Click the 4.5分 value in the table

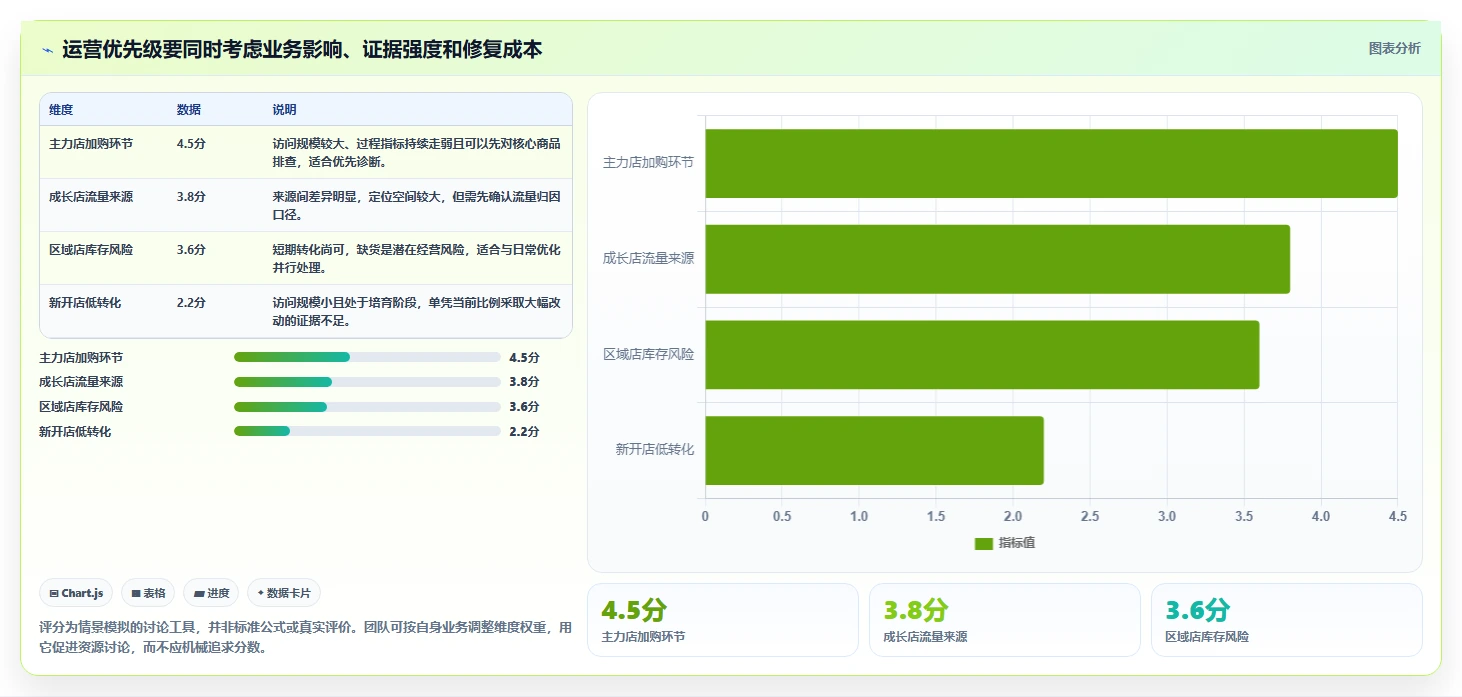pyautogui.click(x=191, y=144)
